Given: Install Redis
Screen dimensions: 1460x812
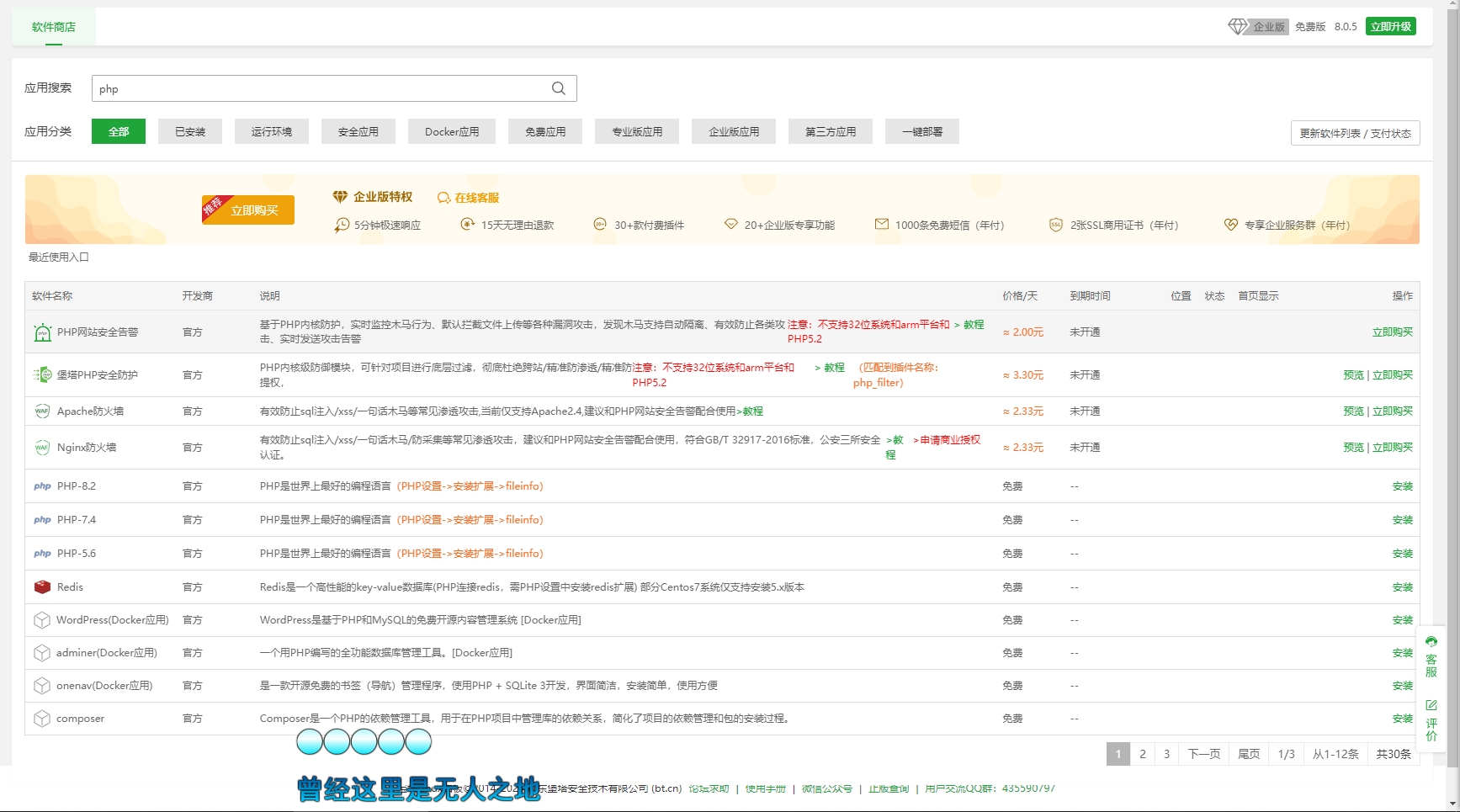Looking at the screenshot, I should coord(1403,587).
